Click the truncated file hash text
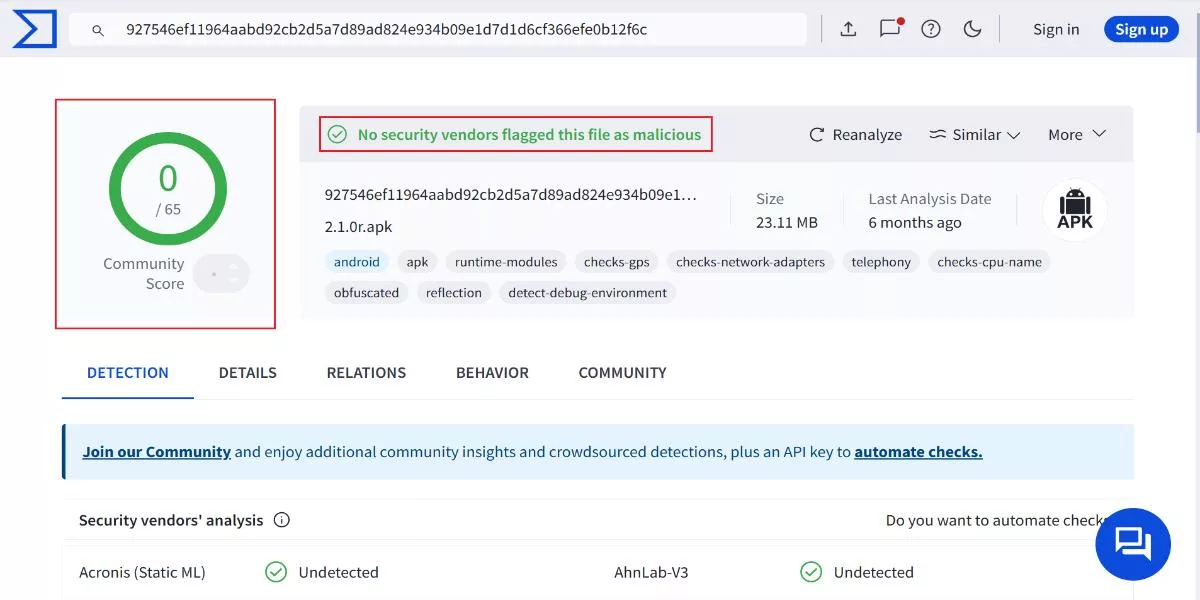Viewport: 1200px width, 600px height. pyautogui.click(x=511, y=194)
